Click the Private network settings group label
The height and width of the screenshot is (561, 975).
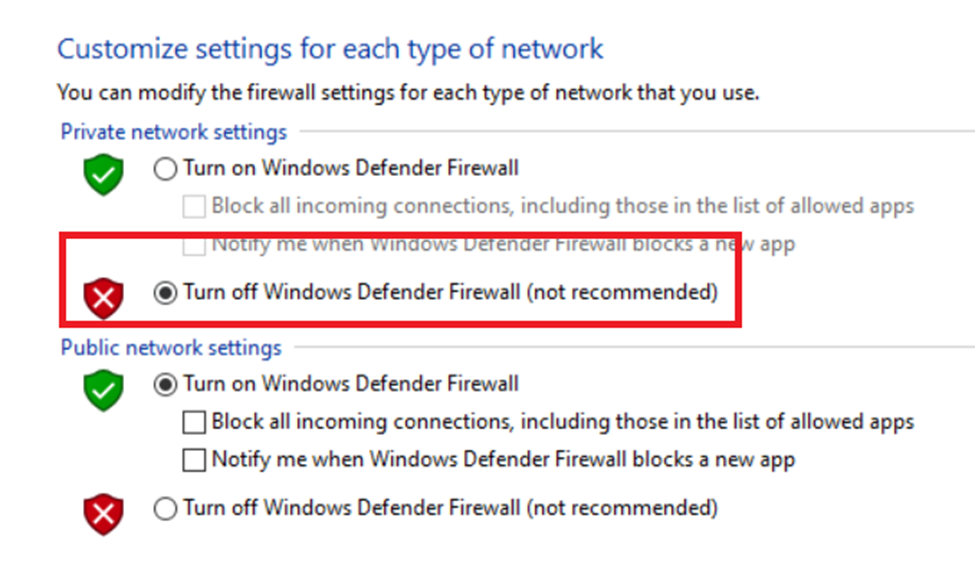173,132
